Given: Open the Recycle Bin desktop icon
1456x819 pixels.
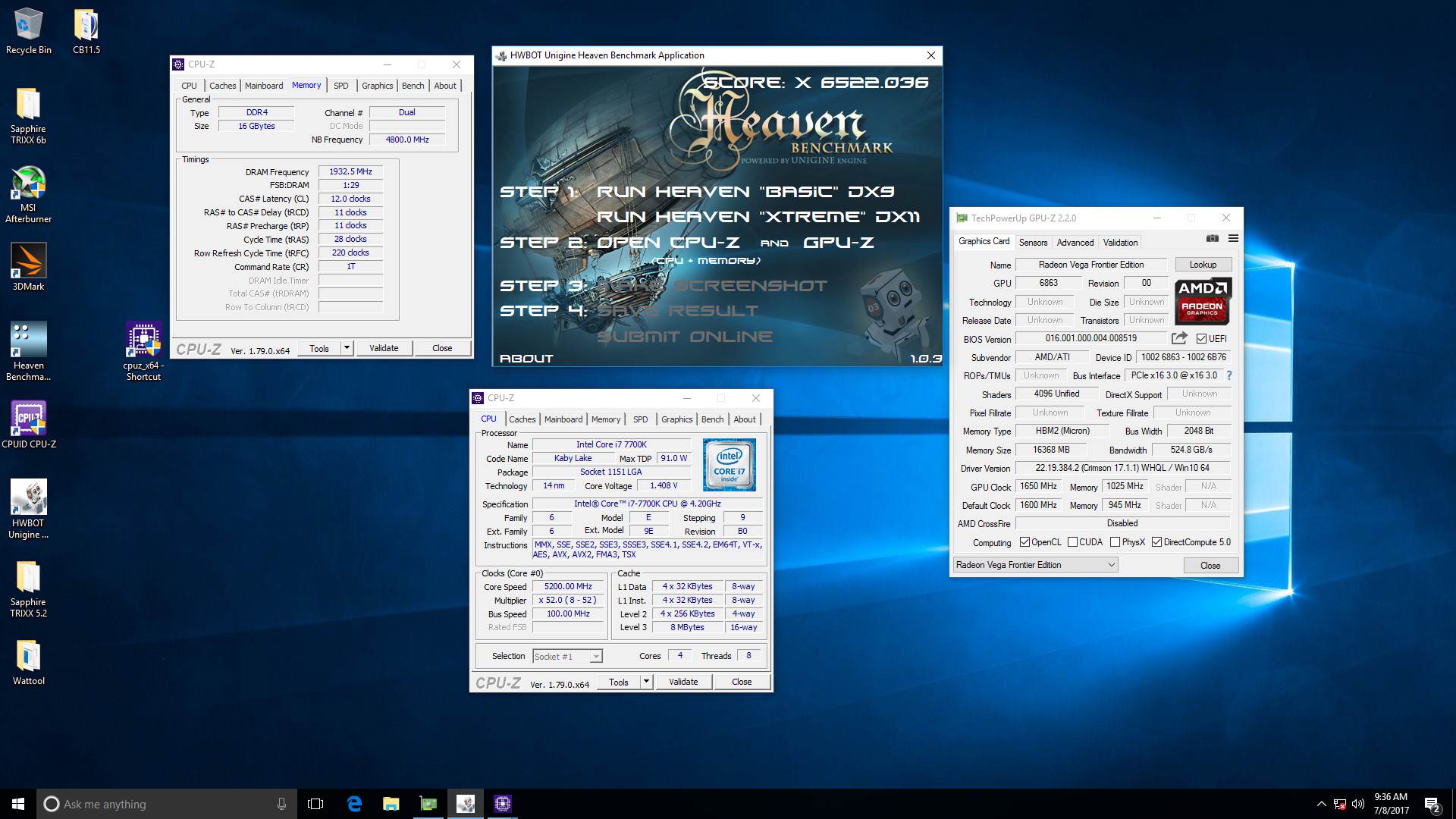Looking at the screenshot, I should [x=28, y=32].
